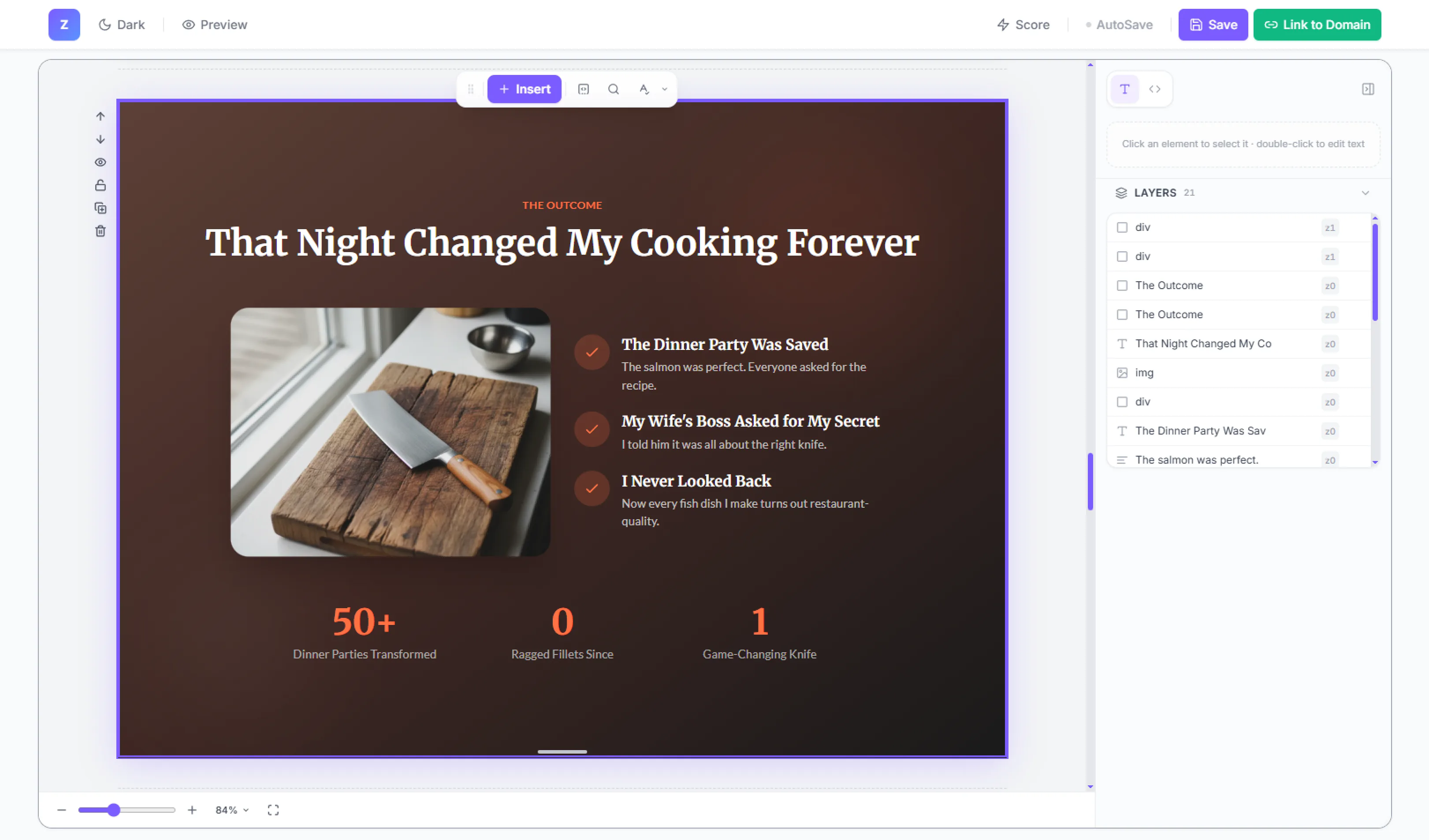Toggle Dark mode

[x=122, y=24]
